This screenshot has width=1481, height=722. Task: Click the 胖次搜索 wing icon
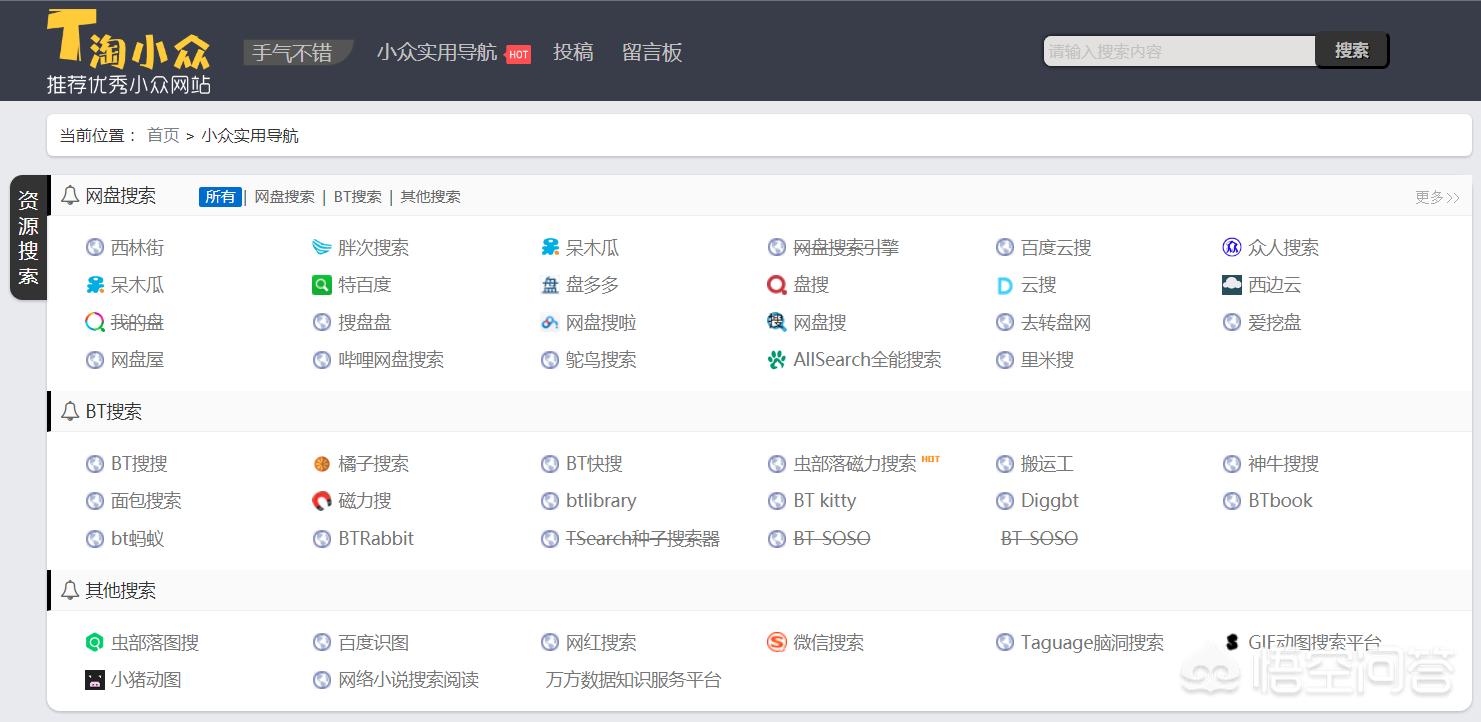[321, 248]
